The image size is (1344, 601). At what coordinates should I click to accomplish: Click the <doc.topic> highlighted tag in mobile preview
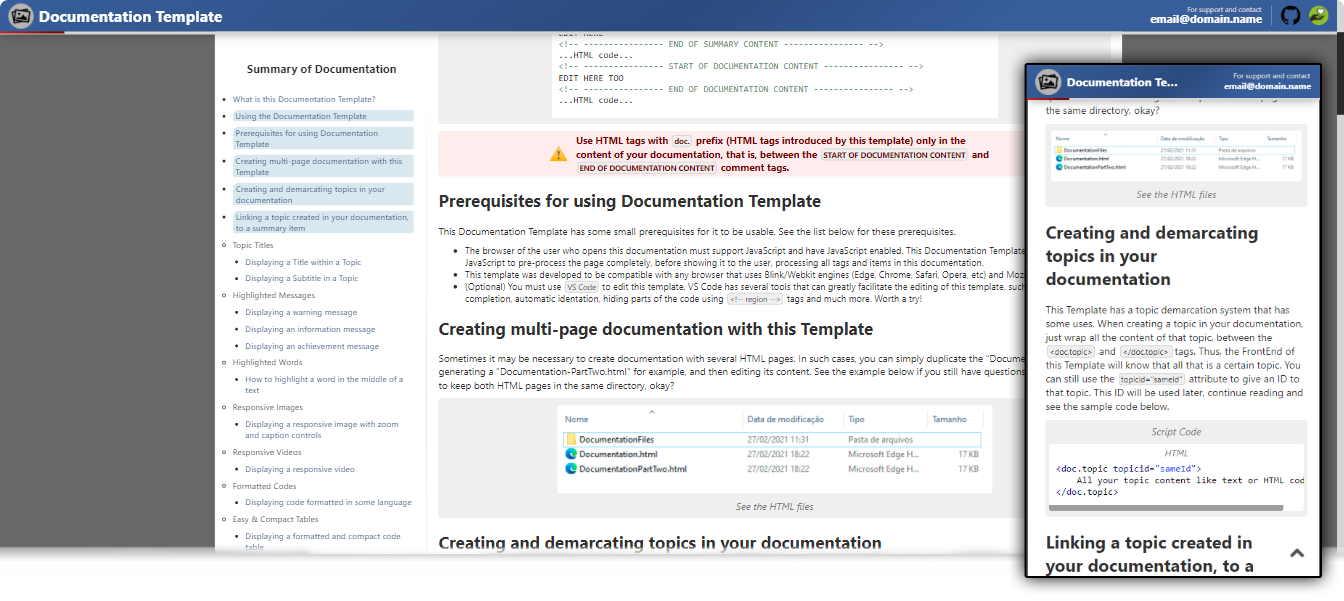(x=1069, y=352)
